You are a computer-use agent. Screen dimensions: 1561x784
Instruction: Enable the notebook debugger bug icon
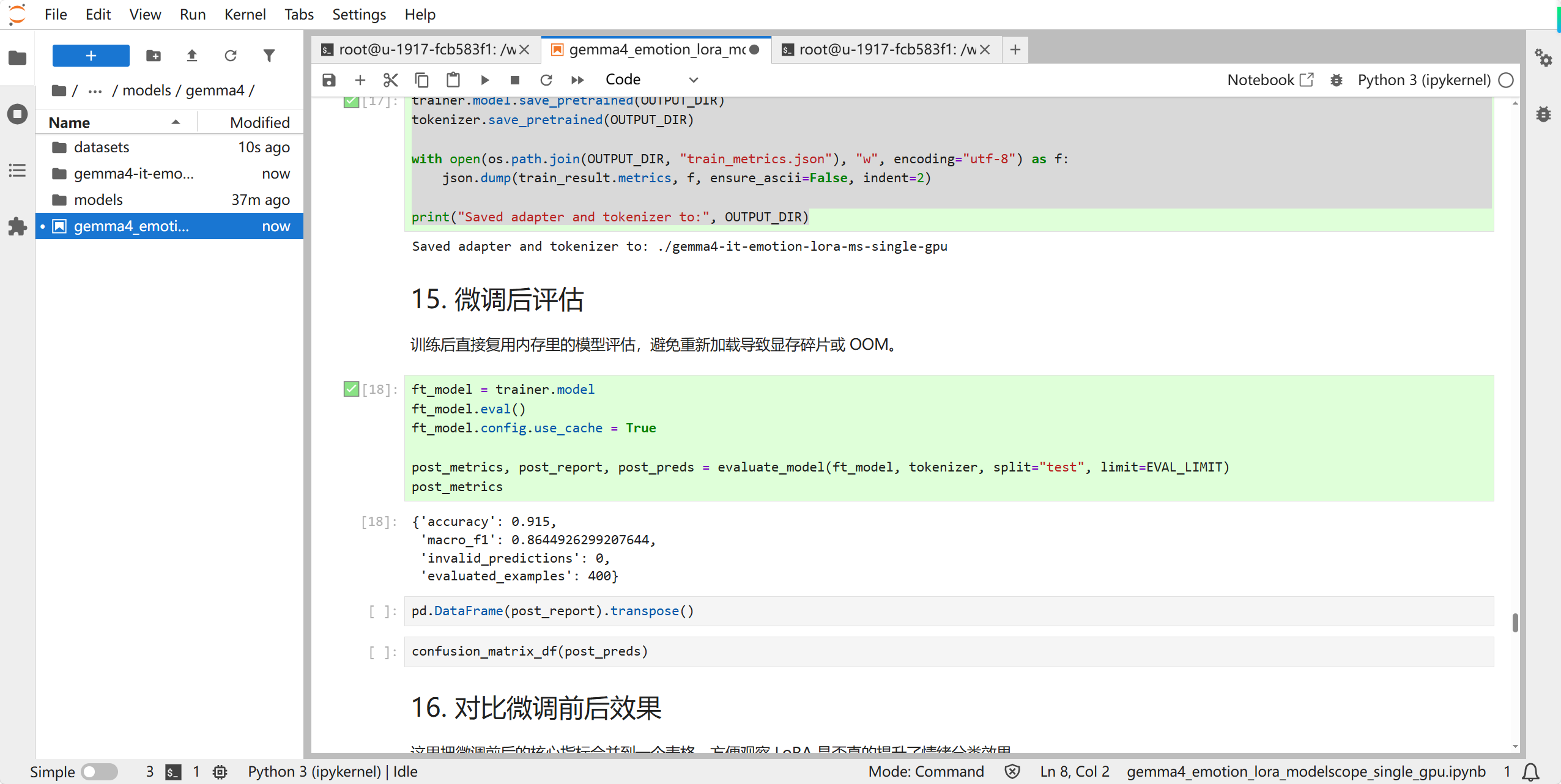pos(1337,80)
